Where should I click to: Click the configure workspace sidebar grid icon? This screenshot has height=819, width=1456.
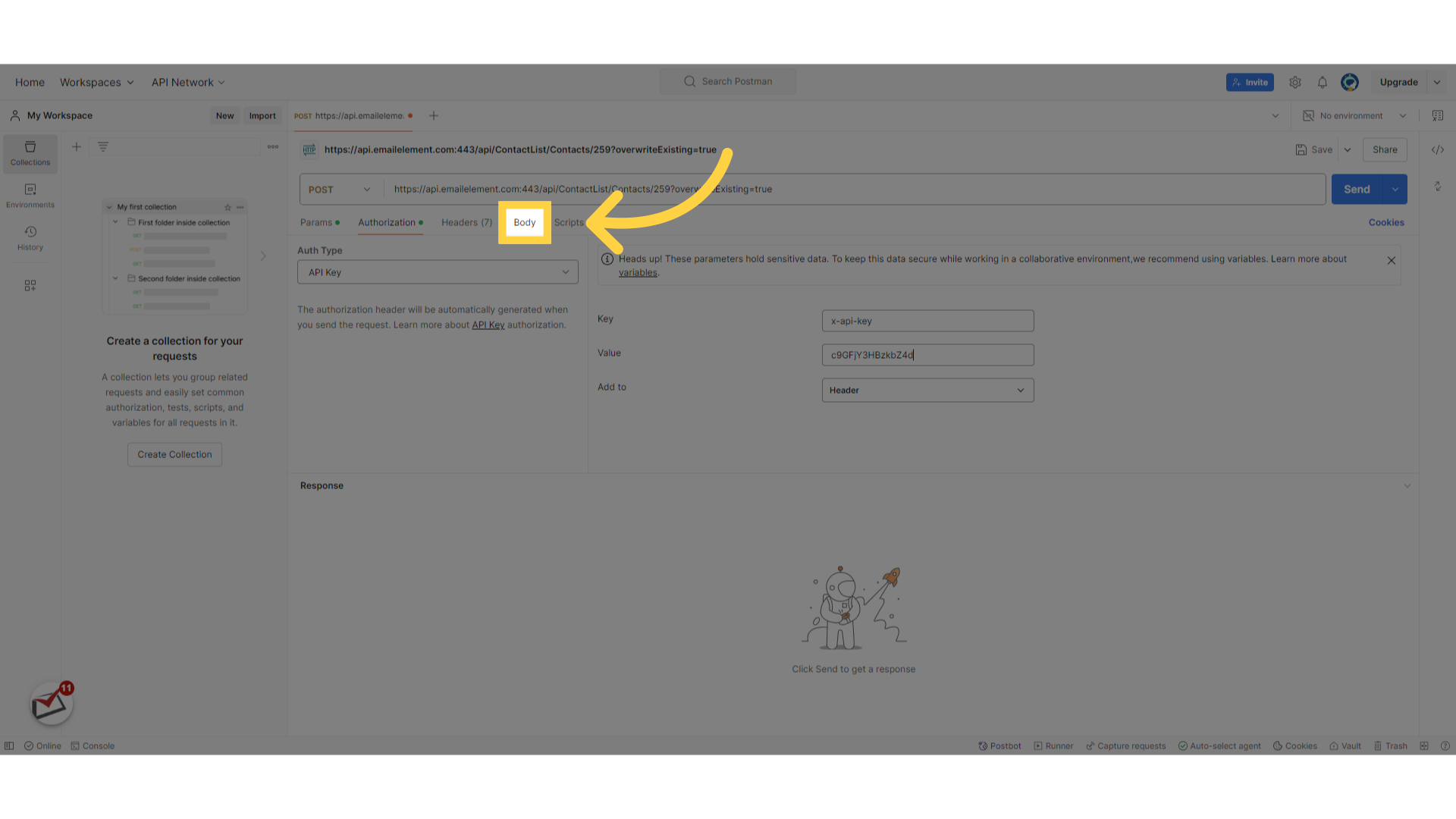tap(30, 286)
